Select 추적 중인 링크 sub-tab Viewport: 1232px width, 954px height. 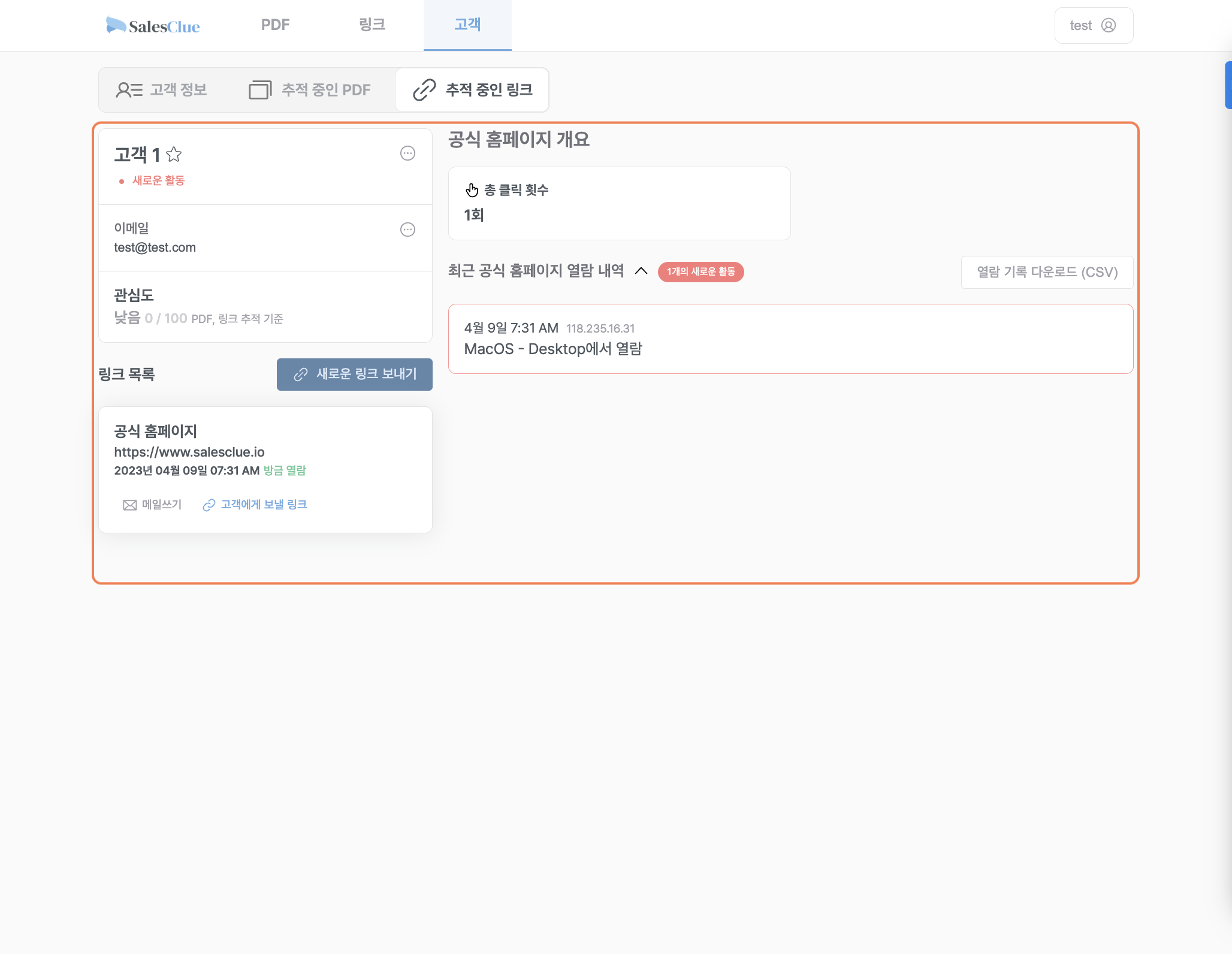[x=472, y=90]
